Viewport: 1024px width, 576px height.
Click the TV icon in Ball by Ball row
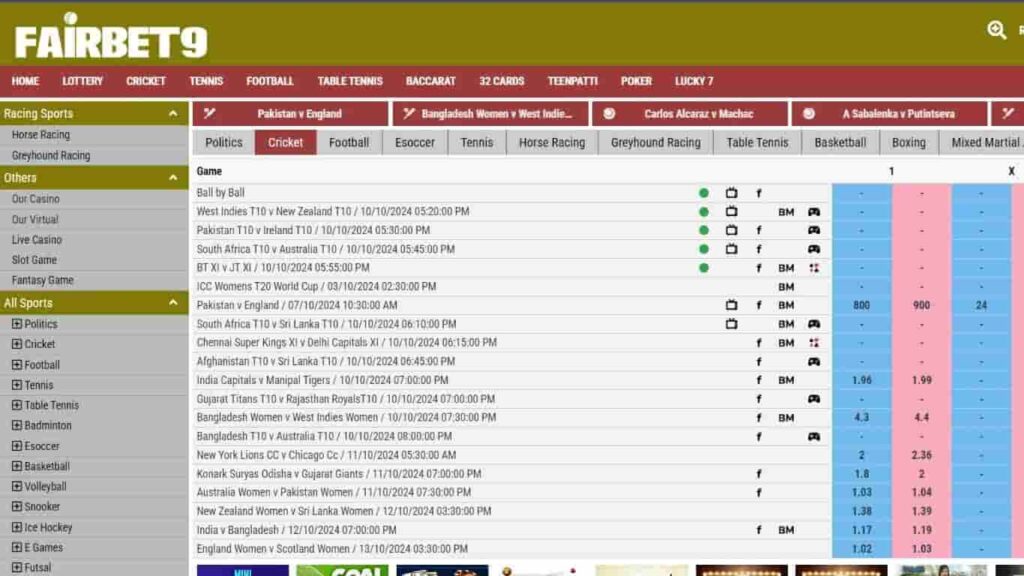[x=731, y=193]
